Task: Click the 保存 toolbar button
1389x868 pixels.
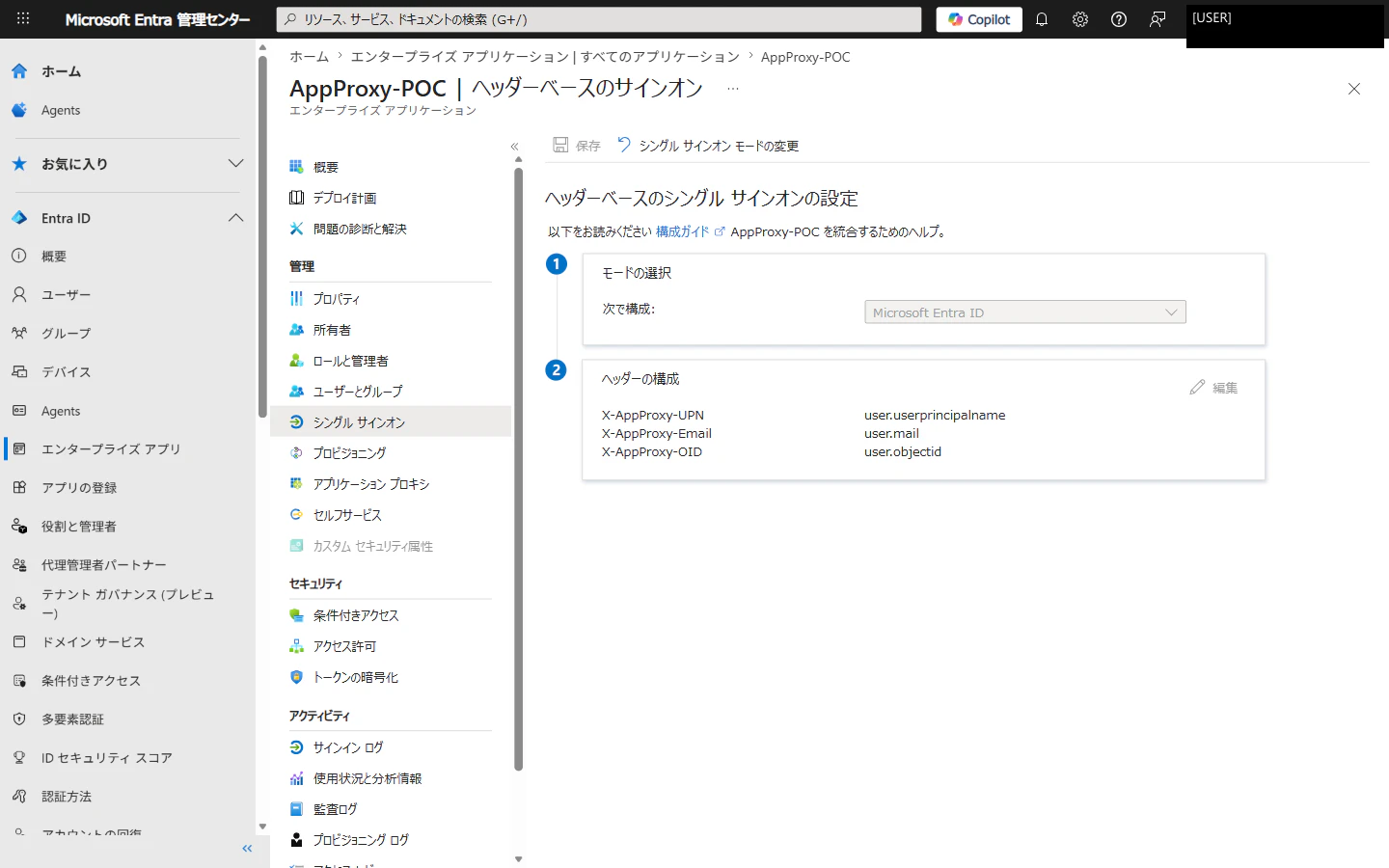Action: tap(576, 146)
